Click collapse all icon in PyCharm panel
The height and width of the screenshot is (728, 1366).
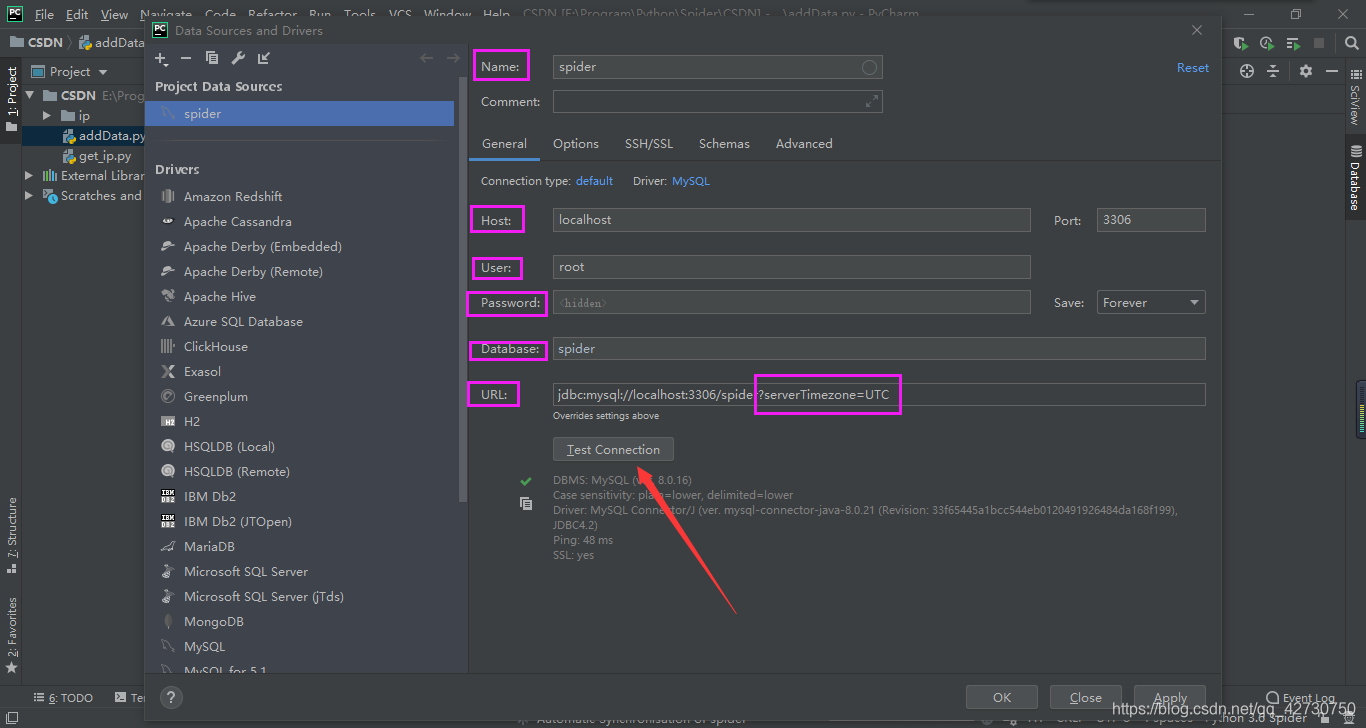click(x=1273, y=71)
